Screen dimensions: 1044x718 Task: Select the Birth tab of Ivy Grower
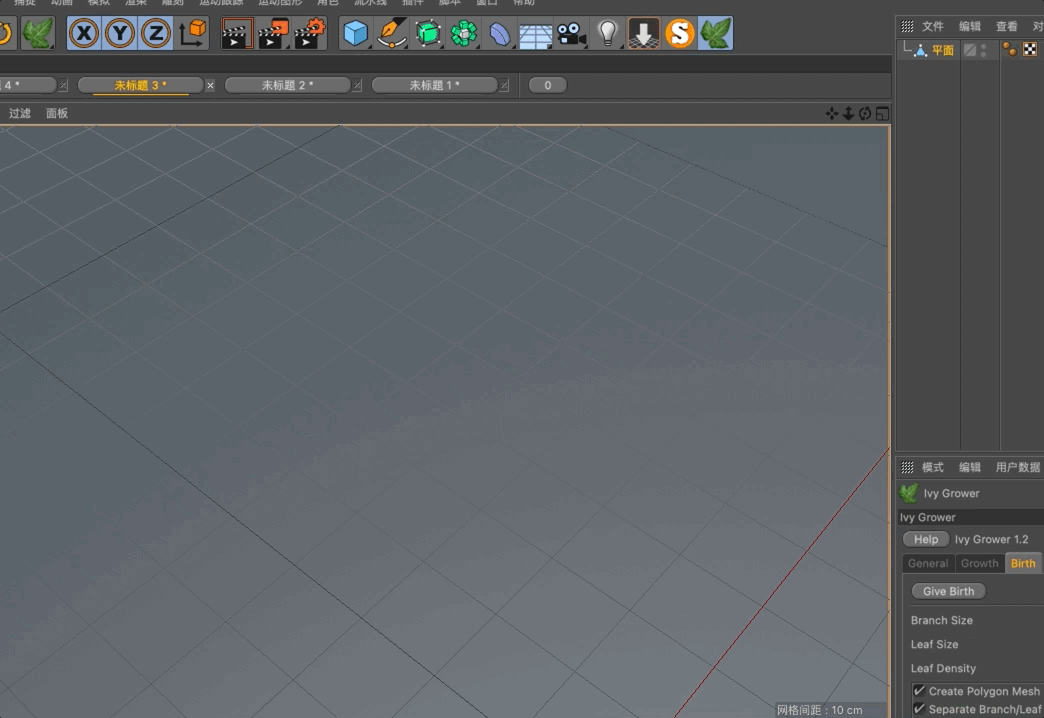(x=1023, y=563)
